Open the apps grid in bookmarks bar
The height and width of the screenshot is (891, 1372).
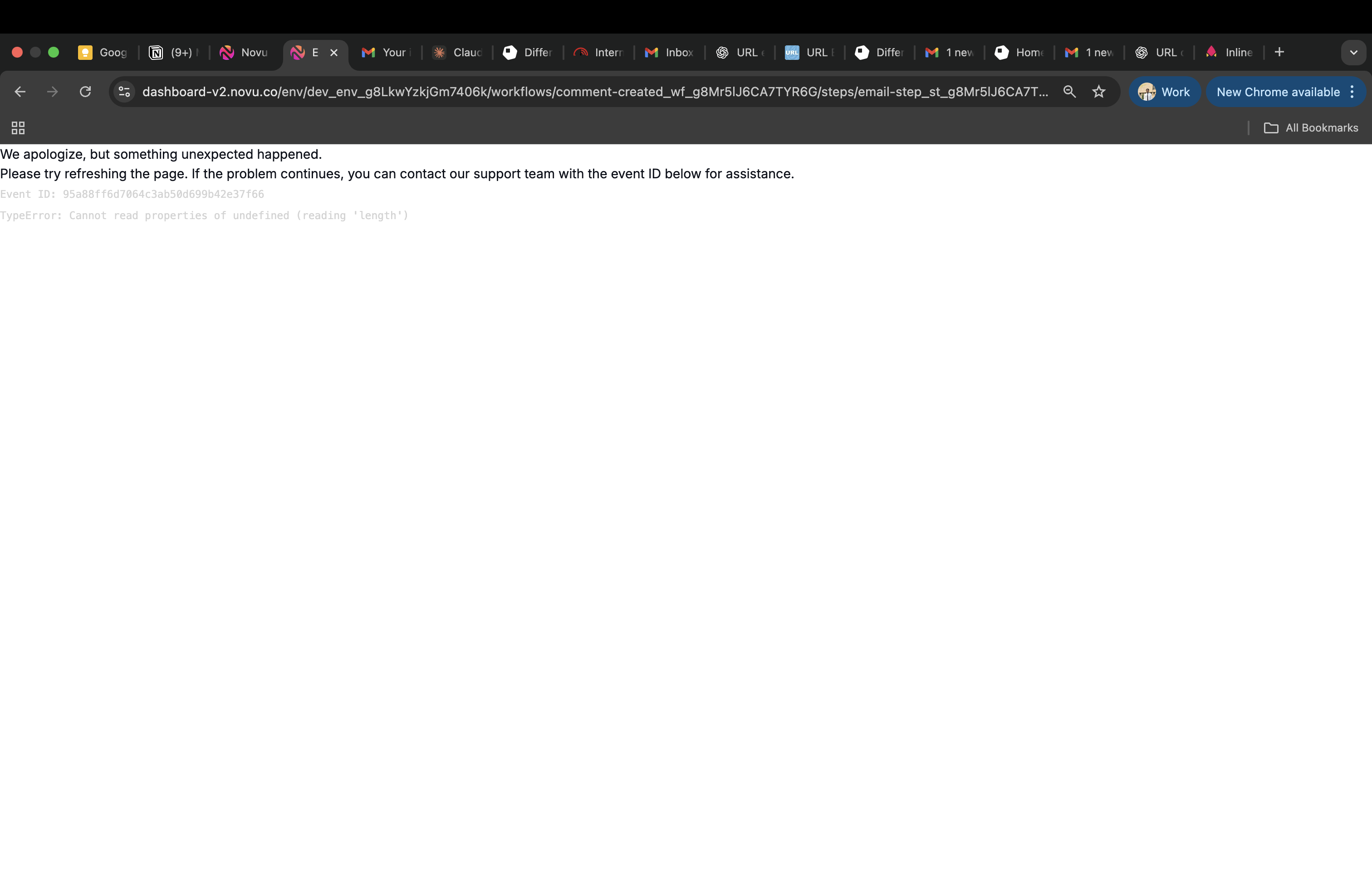tap(18, 128)
